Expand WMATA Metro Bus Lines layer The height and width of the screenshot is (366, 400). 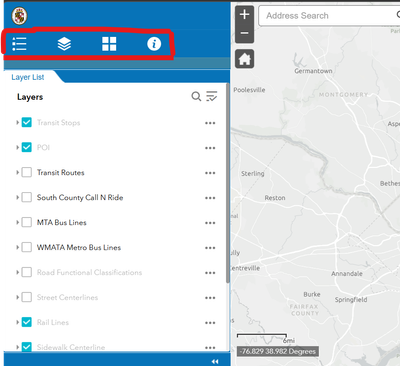[17, 247]
